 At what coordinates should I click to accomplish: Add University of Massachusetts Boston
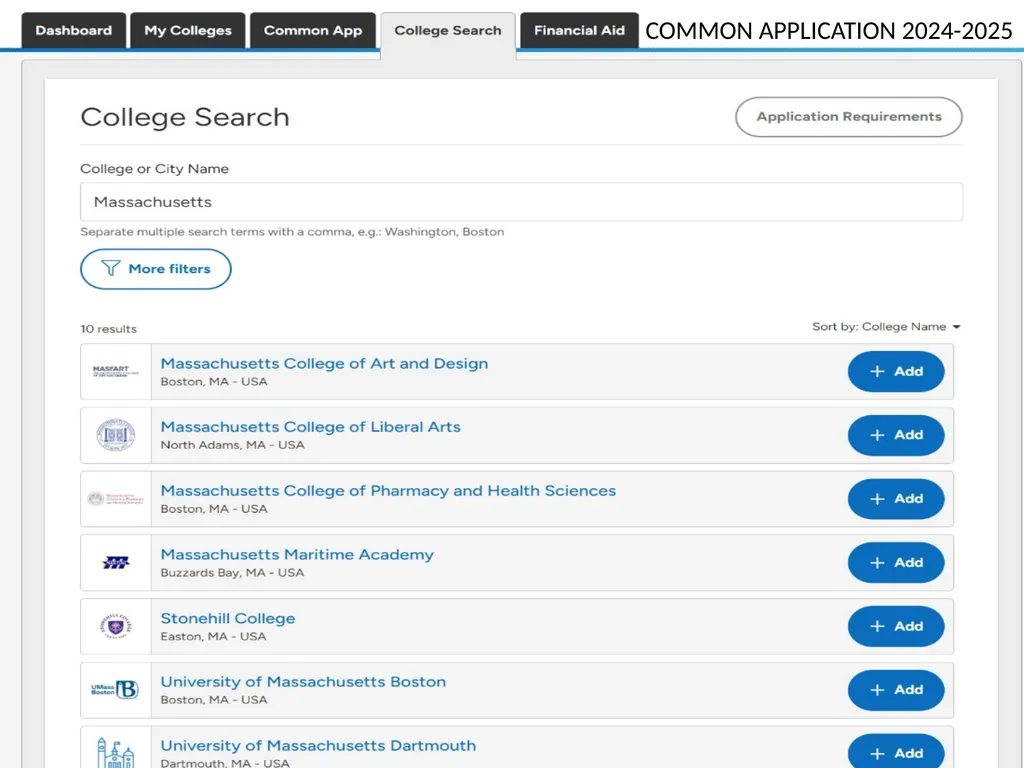click(x=896, y=690)
